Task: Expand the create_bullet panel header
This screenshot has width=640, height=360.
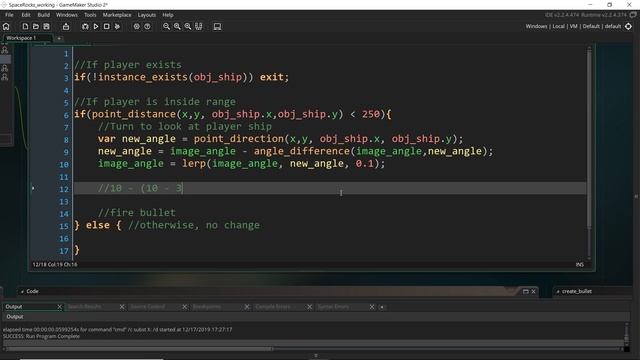Action: coord(558,291)
